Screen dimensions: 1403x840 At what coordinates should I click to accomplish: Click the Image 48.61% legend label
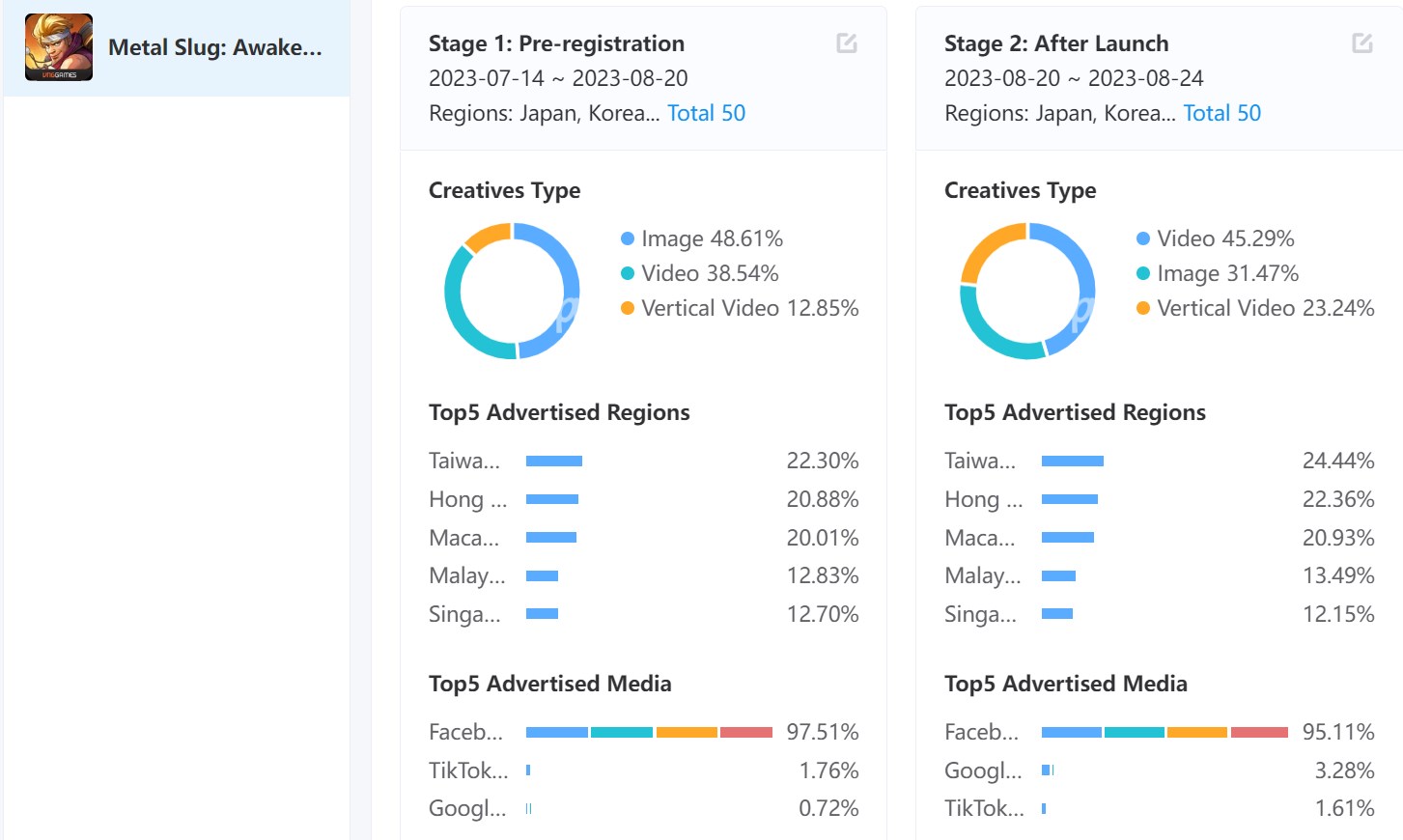(712, 238)
